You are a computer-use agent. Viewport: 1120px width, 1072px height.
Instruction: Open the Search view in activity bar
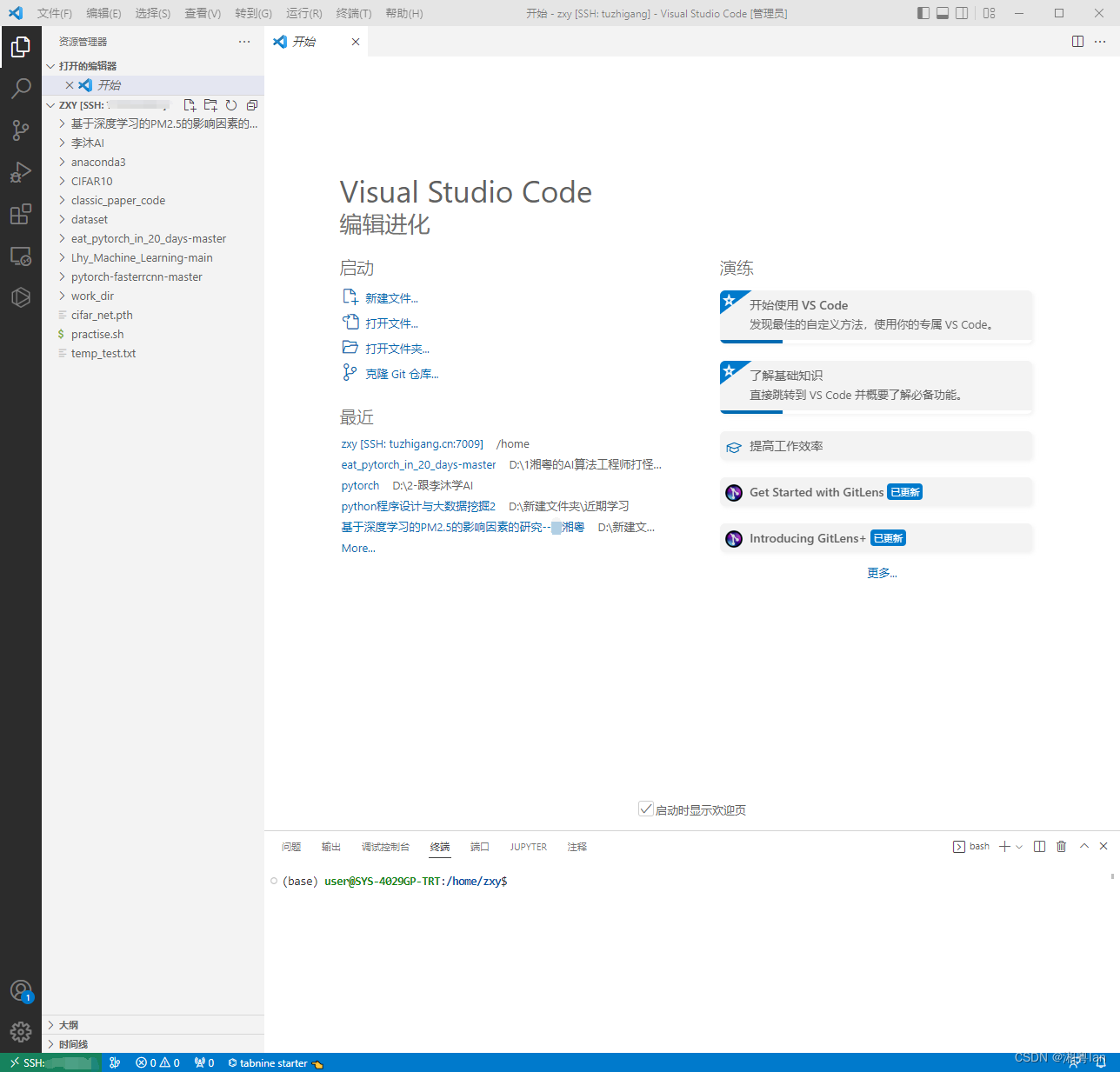tap(21, 89)
